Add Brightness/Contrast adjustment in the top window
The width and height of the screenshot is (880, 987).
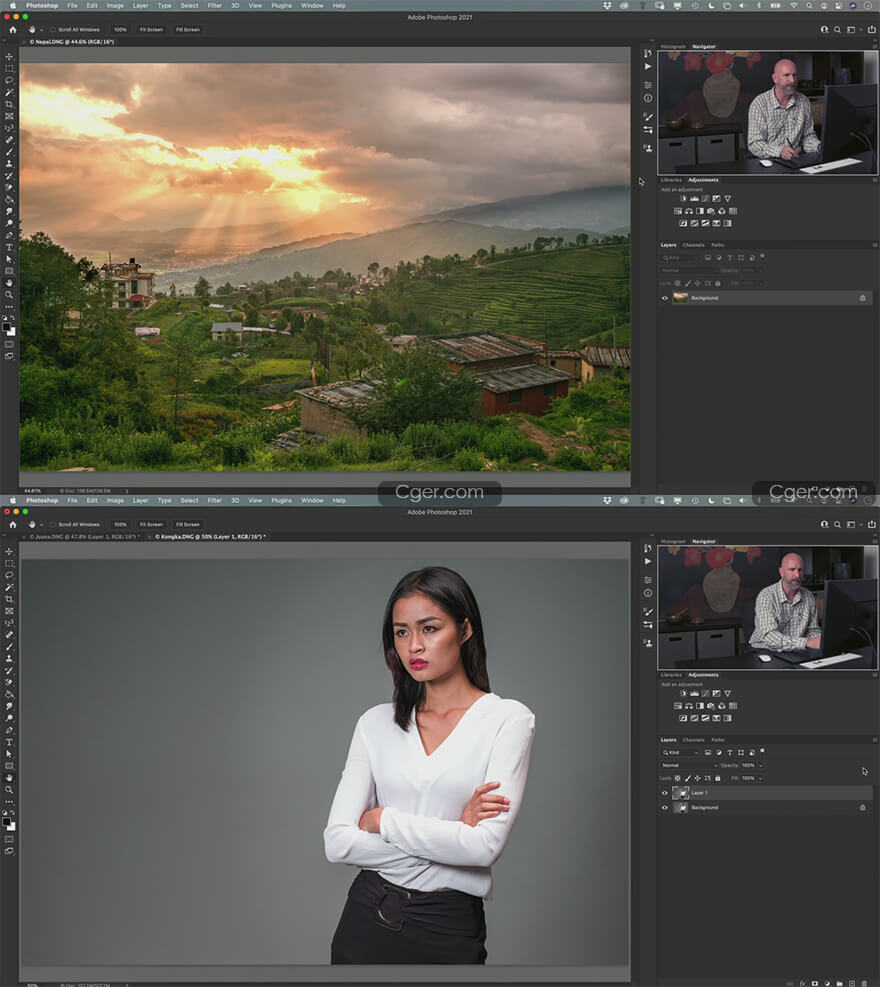683,198
